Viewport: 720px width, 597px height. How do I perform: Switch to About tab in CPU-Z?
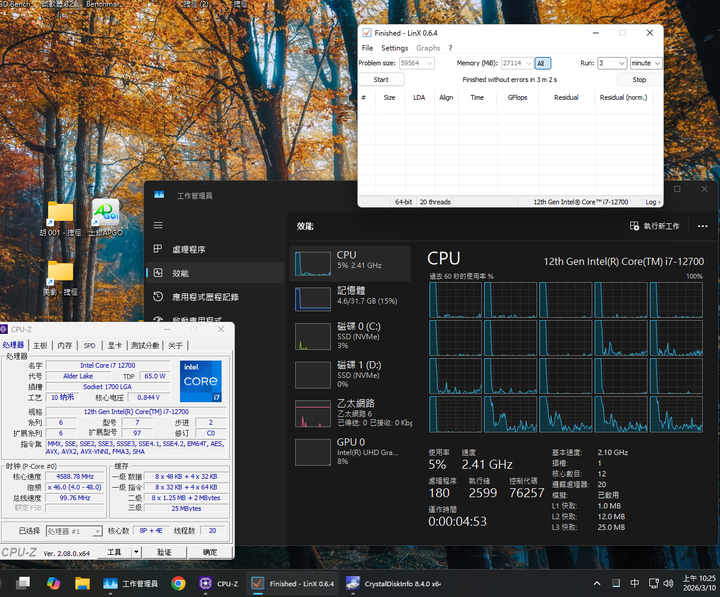[x=175, y=345]
